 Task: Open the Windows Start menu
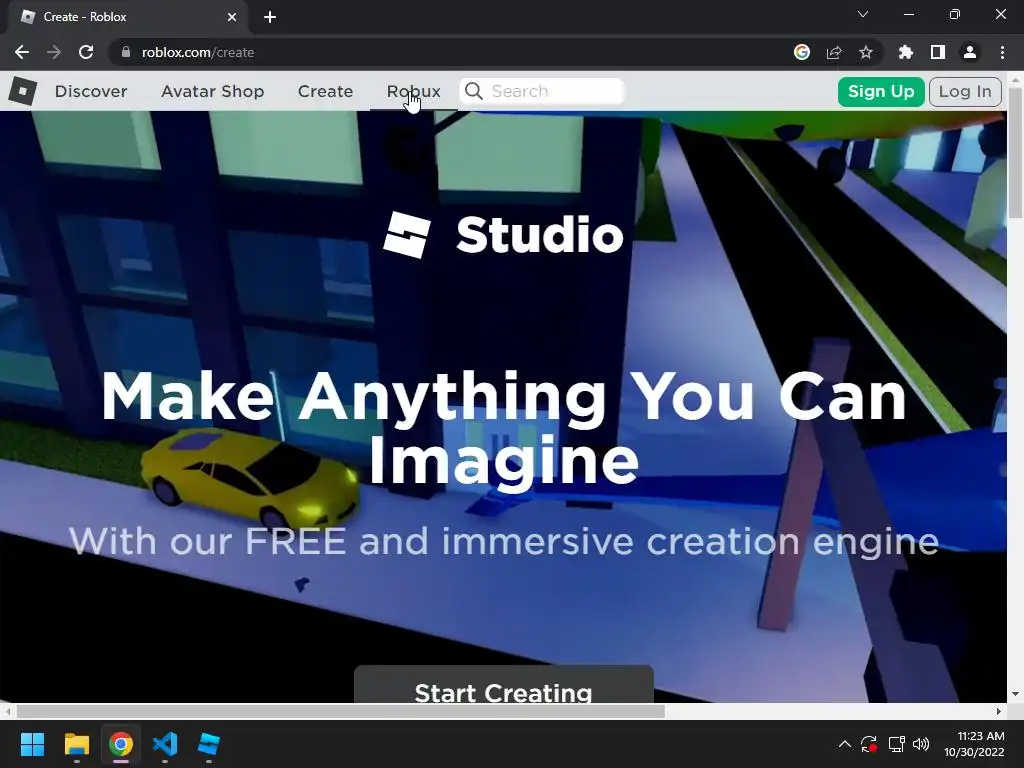32,744
